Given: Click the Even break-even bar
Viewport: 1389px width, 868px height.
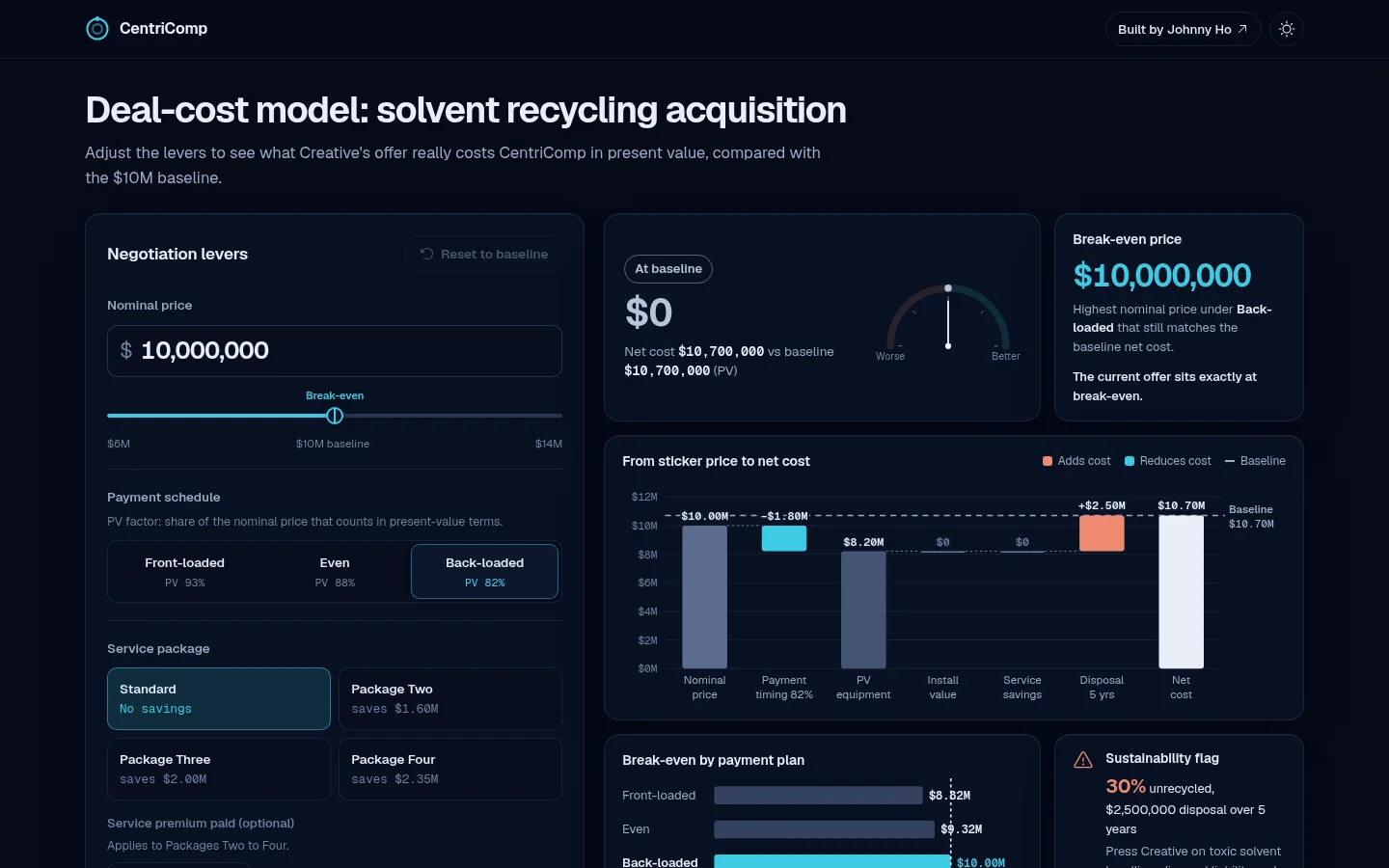Looking at the screenshot, I should [825, 829].
